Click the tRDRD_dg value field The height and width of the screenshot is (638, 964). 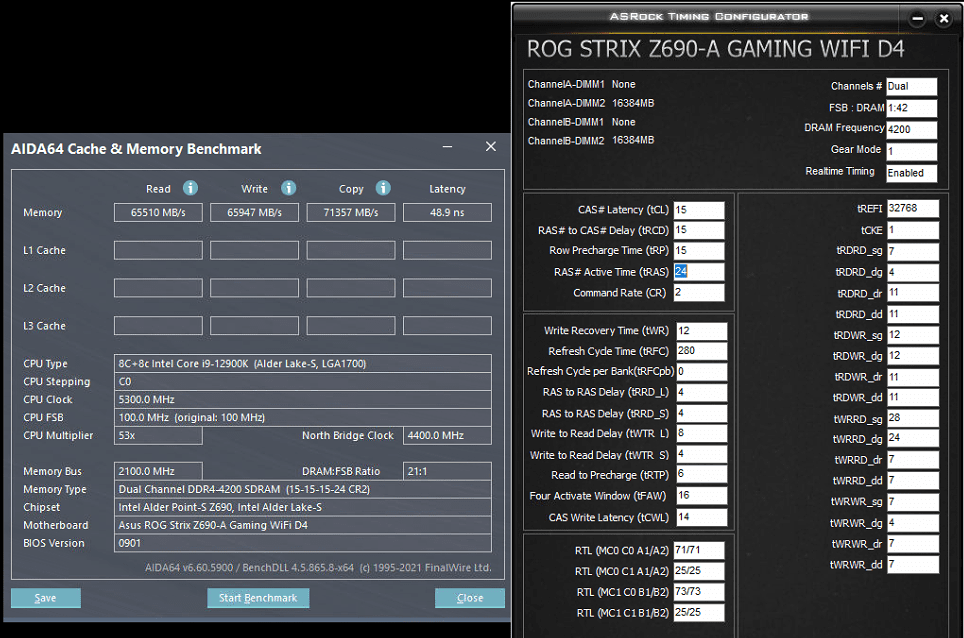coord(913,272)
